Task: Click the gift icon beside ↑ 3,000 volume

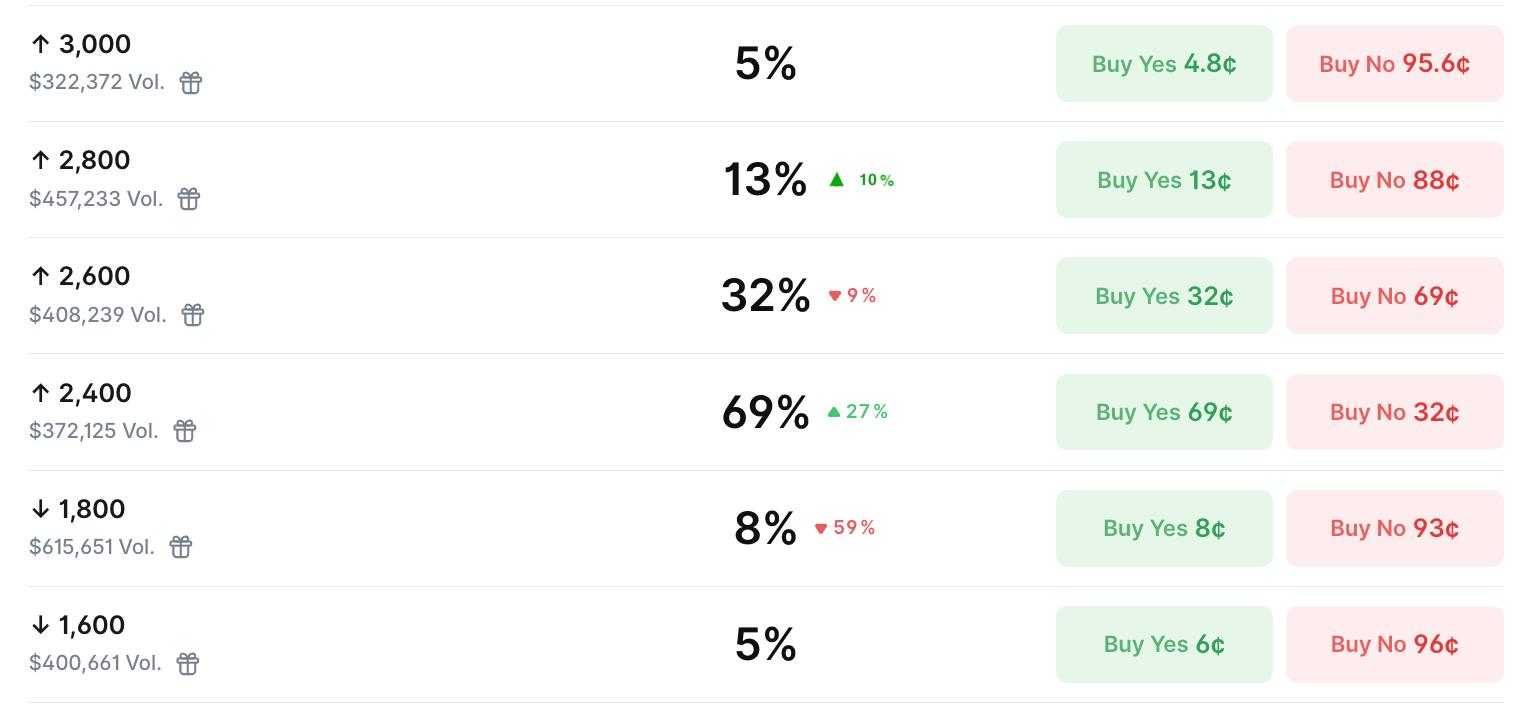Action: pos(191,83)
